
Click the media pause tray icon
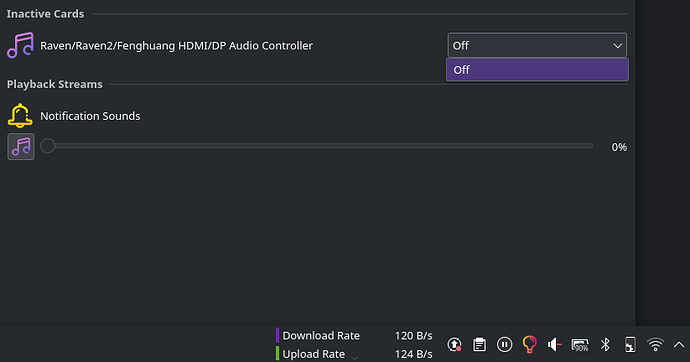(x=505, y=344)
